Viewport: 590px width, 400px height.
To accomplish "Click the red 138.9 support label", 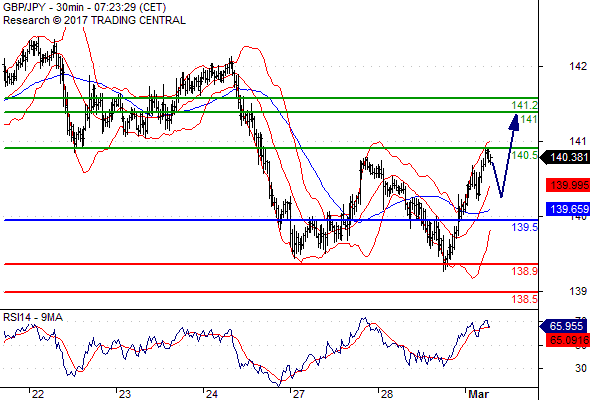I will tap(525, 271).
